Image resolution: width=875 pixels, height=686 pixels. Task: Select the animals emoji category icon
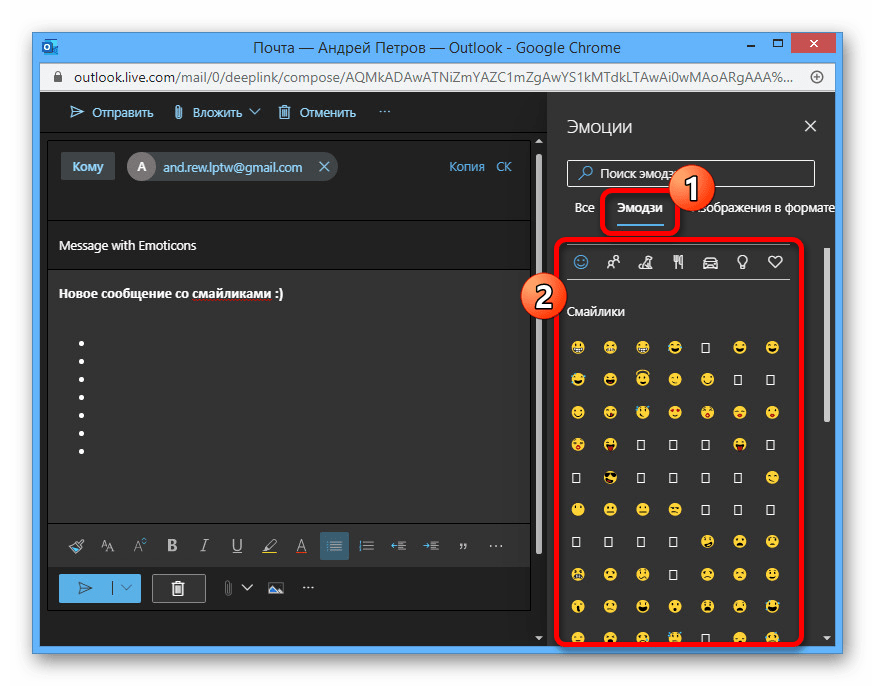pos(645,262)
